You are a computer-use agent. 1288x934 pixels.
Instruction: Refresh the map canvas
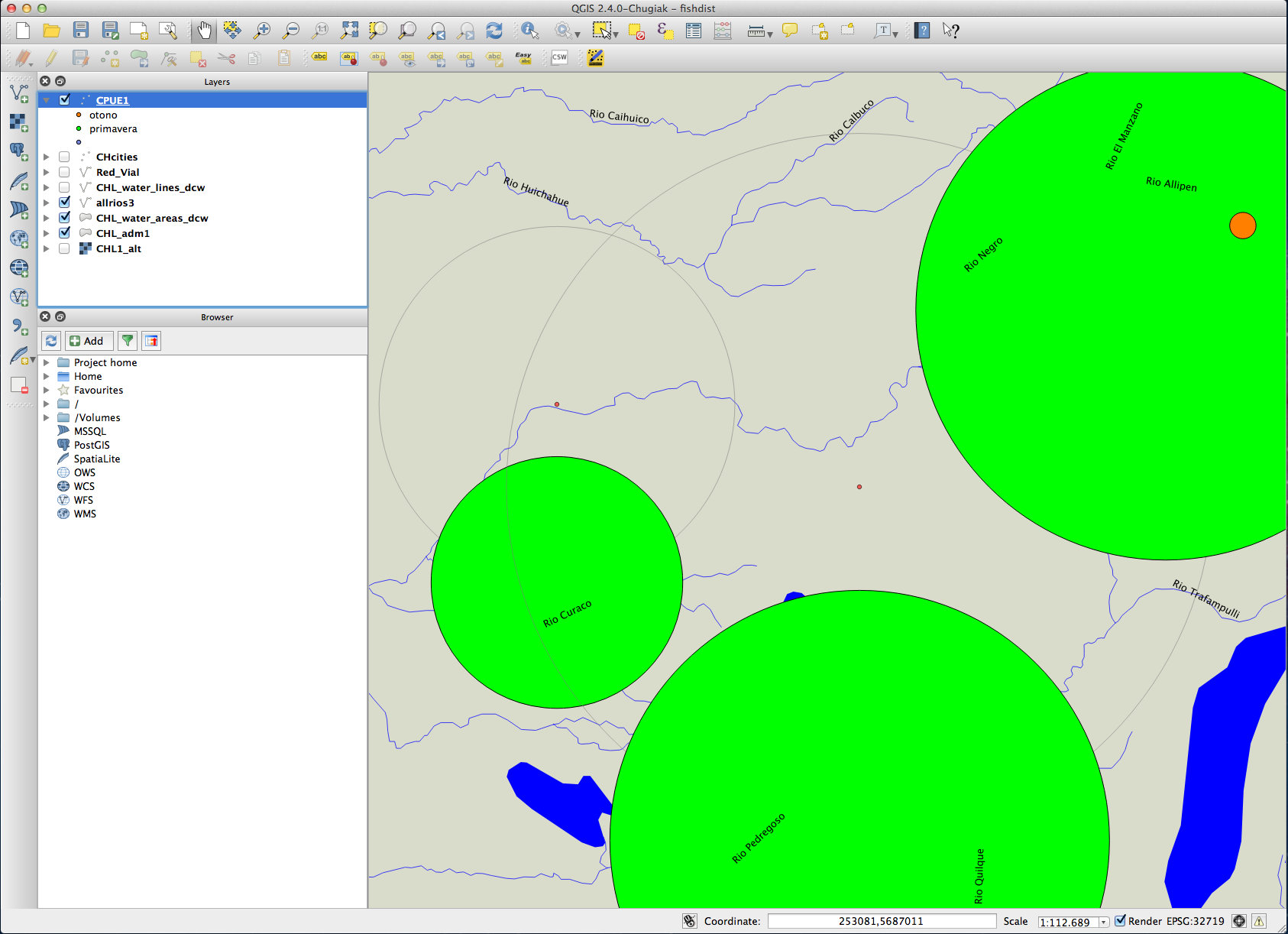click(x=494, y=31)
